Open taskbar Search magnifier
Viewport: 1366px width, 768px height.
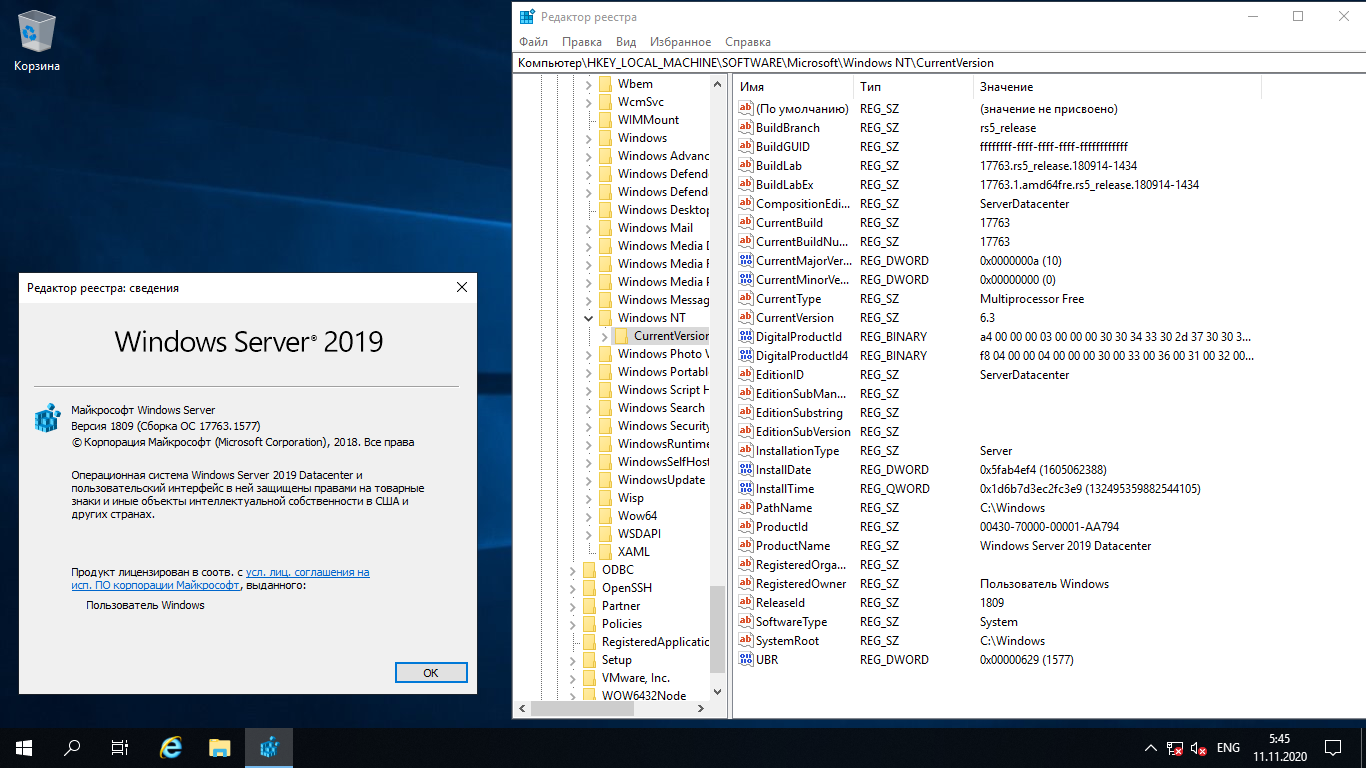click(72, 747)
